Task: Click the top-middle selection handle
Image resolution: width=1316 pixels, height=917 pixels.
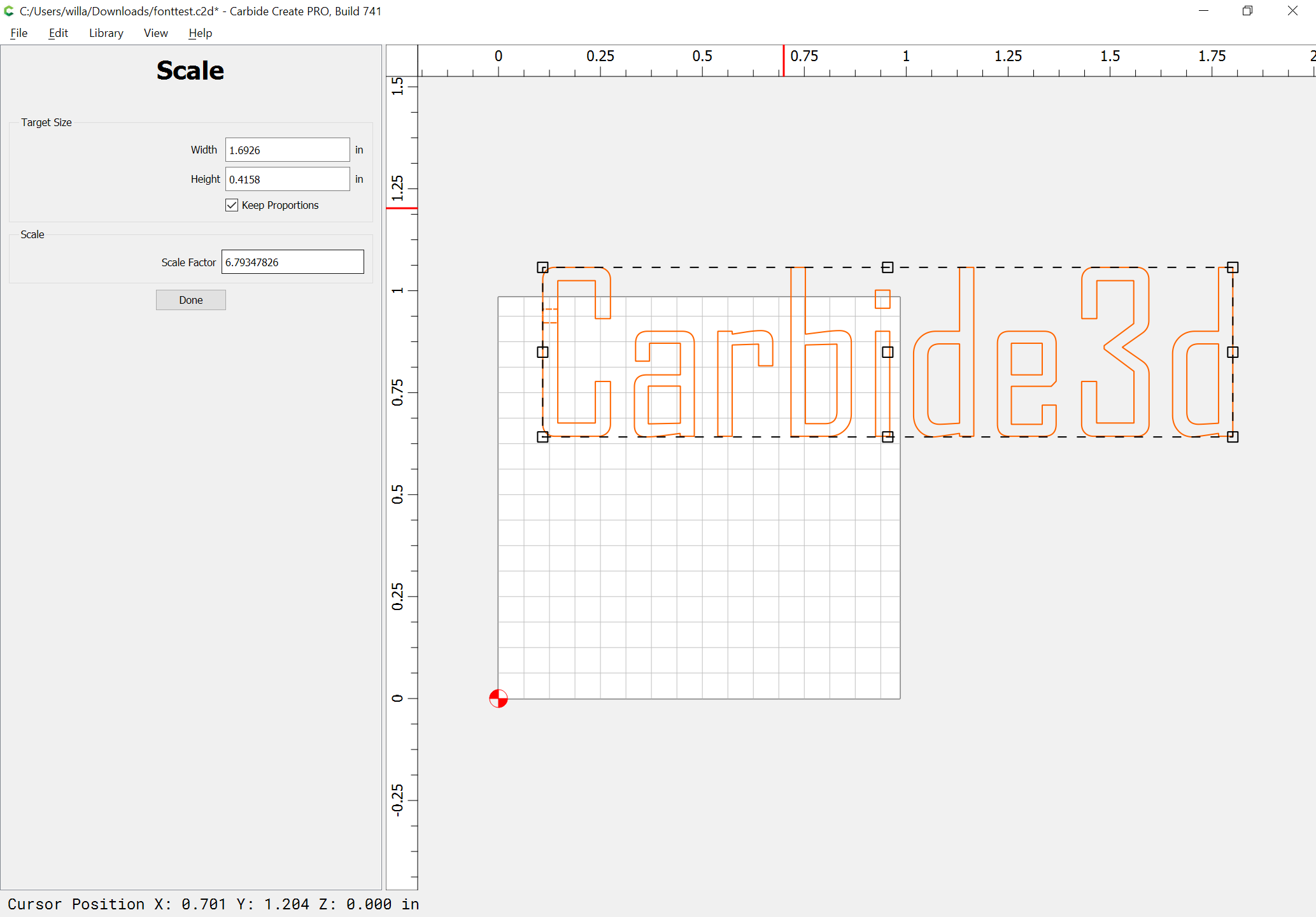Action: click(x=888, y=267)
